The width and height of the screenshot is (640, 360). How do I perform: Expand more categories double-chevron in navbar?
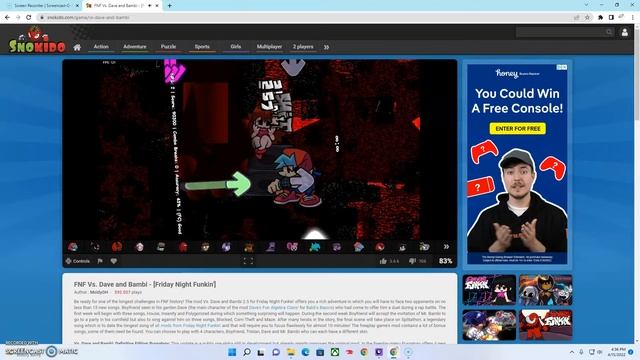coord(327,47)
